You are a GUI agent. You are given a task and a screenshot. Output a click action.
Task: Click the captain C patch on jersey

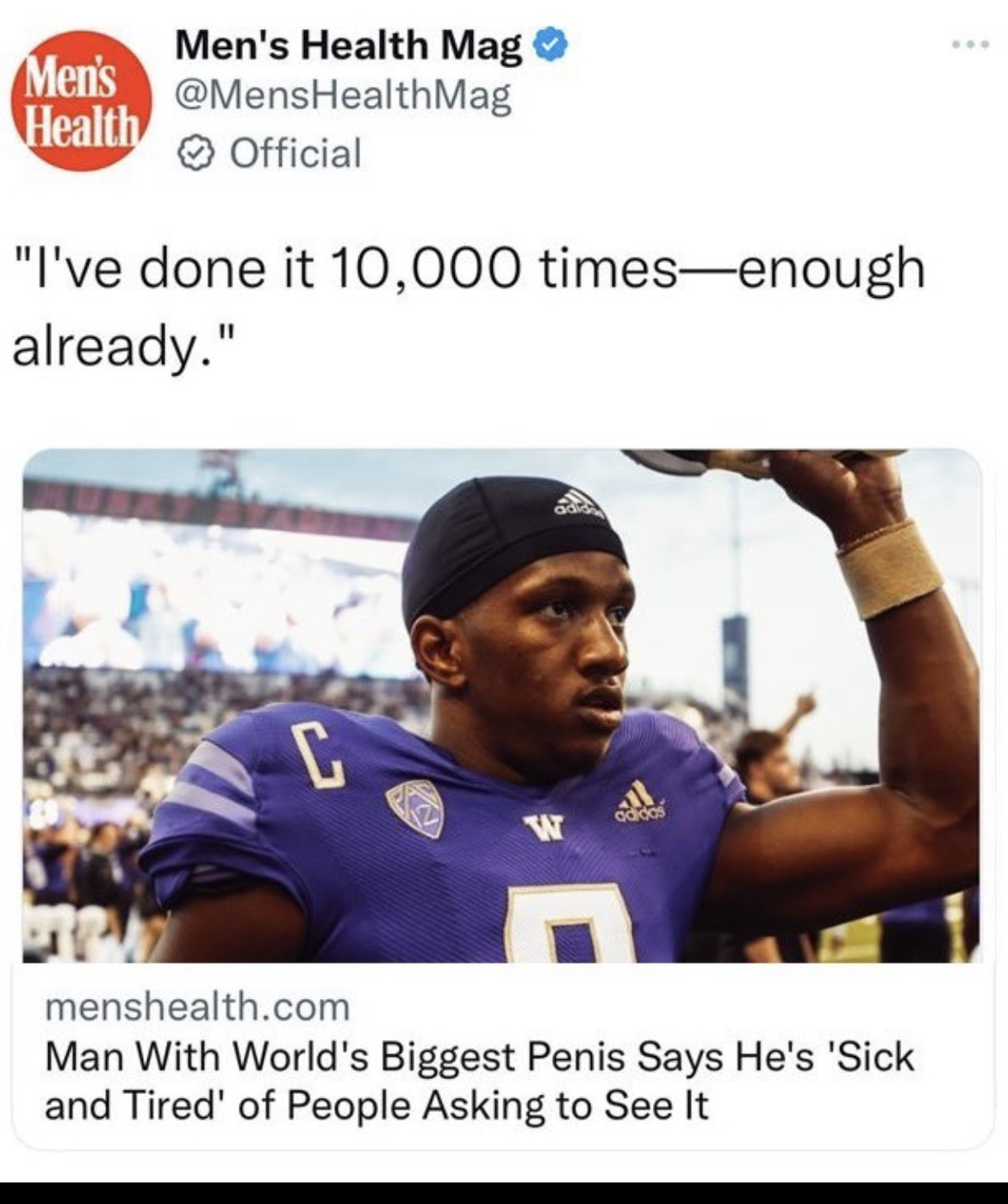[x=316, y=755]
